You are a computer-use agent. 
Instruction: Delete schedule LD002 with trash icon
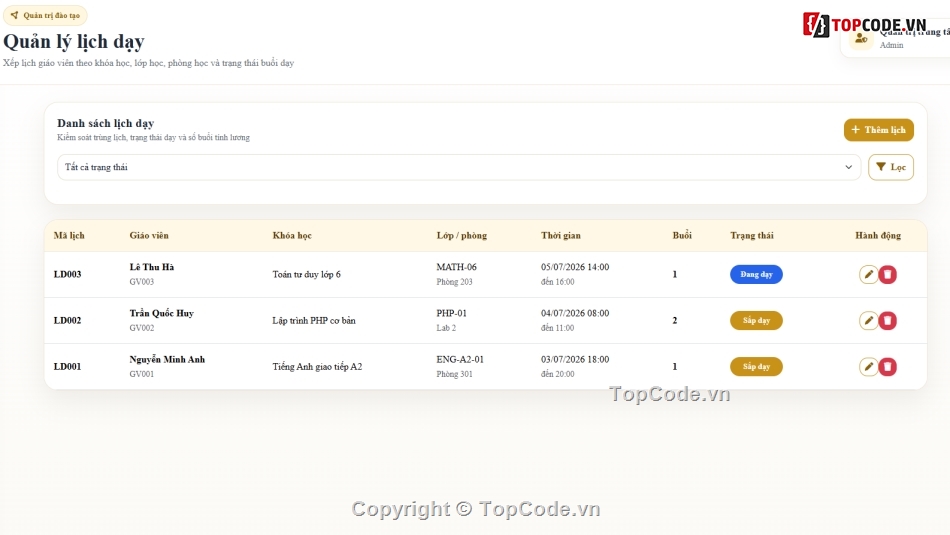coord(888,321)
